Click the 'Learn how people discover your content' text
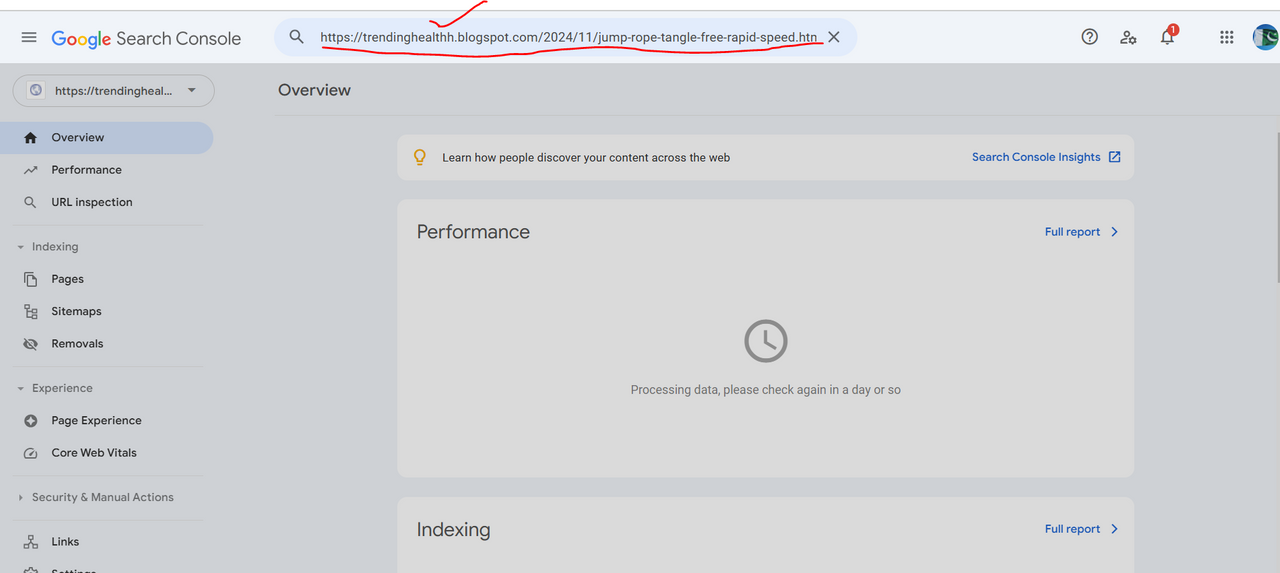 pos(586,158)
